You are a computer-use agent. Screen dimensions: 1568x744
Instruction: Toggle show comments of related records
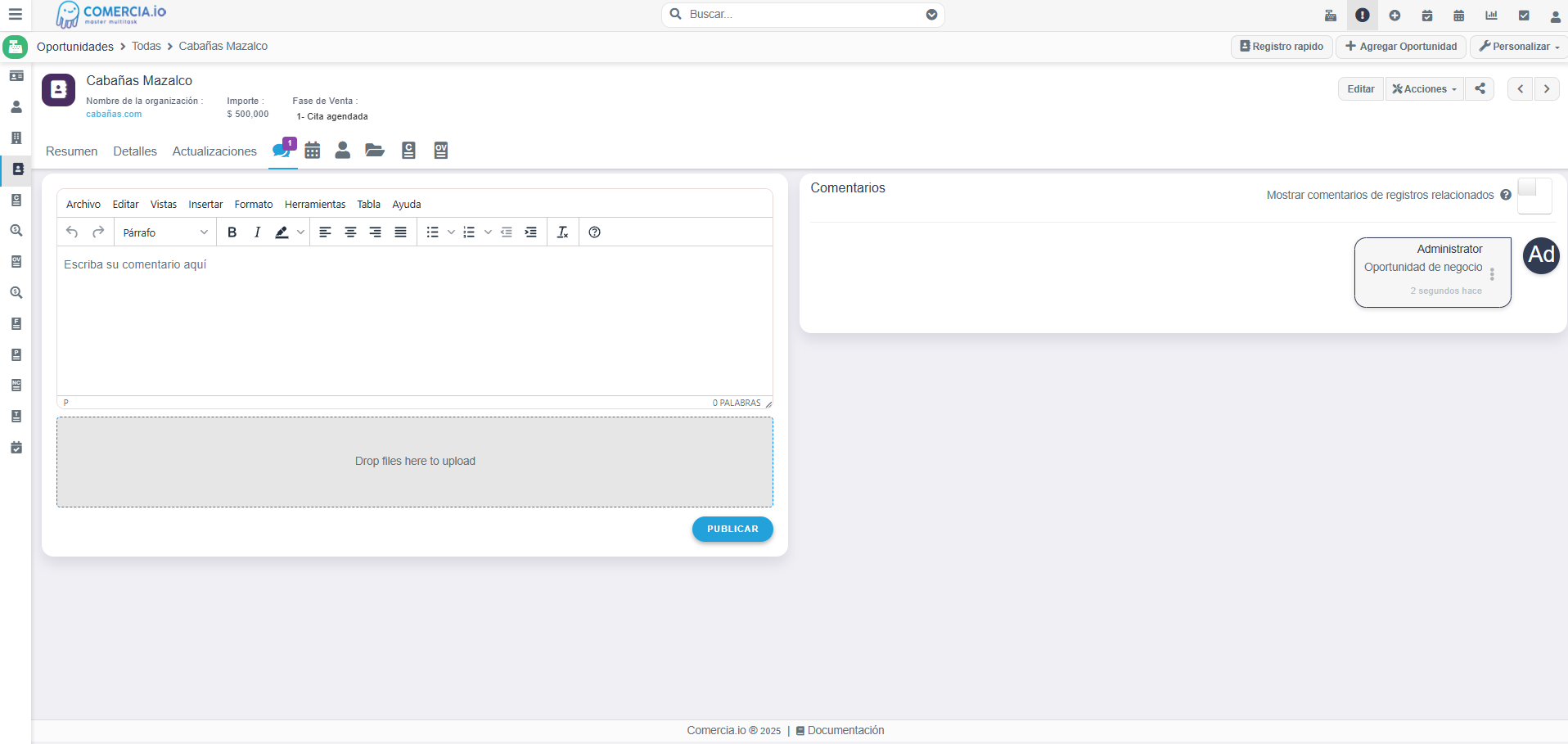pos(1534,196)
